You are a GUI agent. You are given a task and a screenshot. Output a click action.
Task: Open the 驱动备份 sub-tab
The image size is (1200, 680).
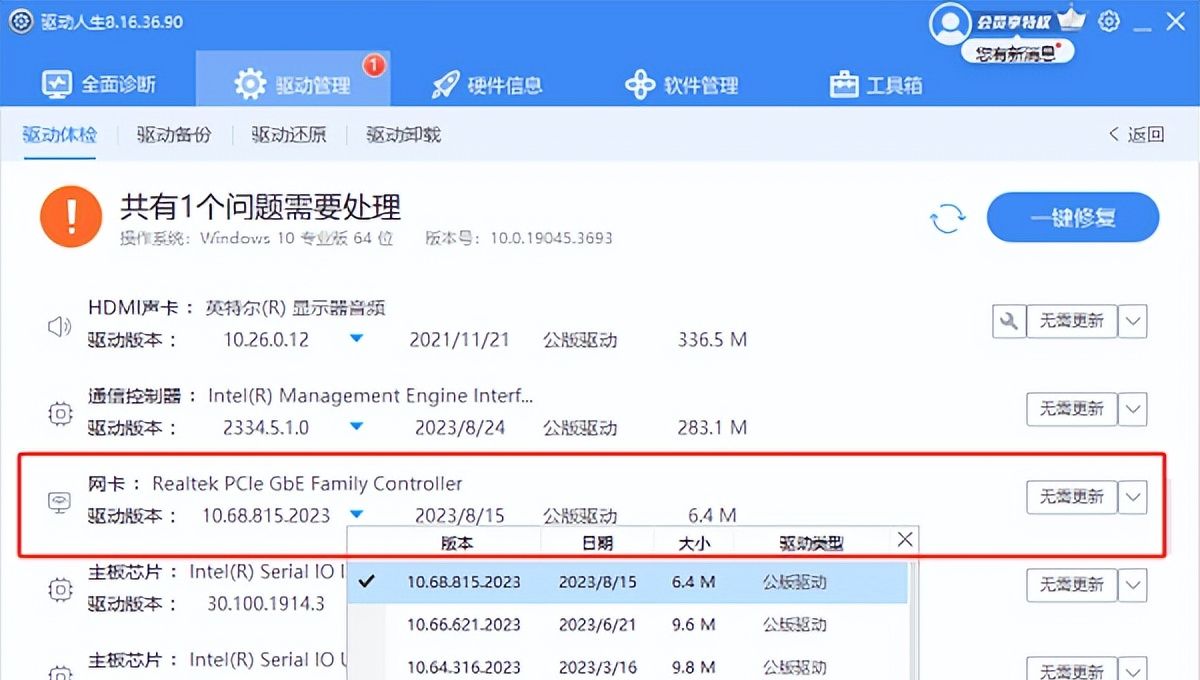click(x=174, y=135)
